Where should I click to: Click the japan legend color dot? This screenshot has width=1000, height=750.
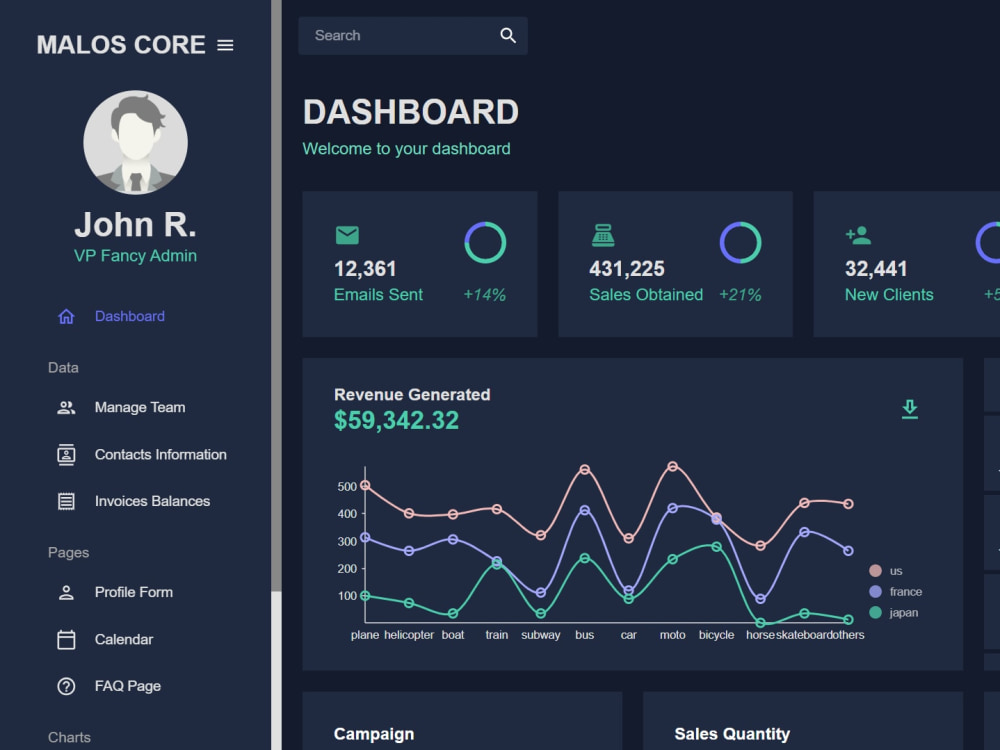point(875,613)
